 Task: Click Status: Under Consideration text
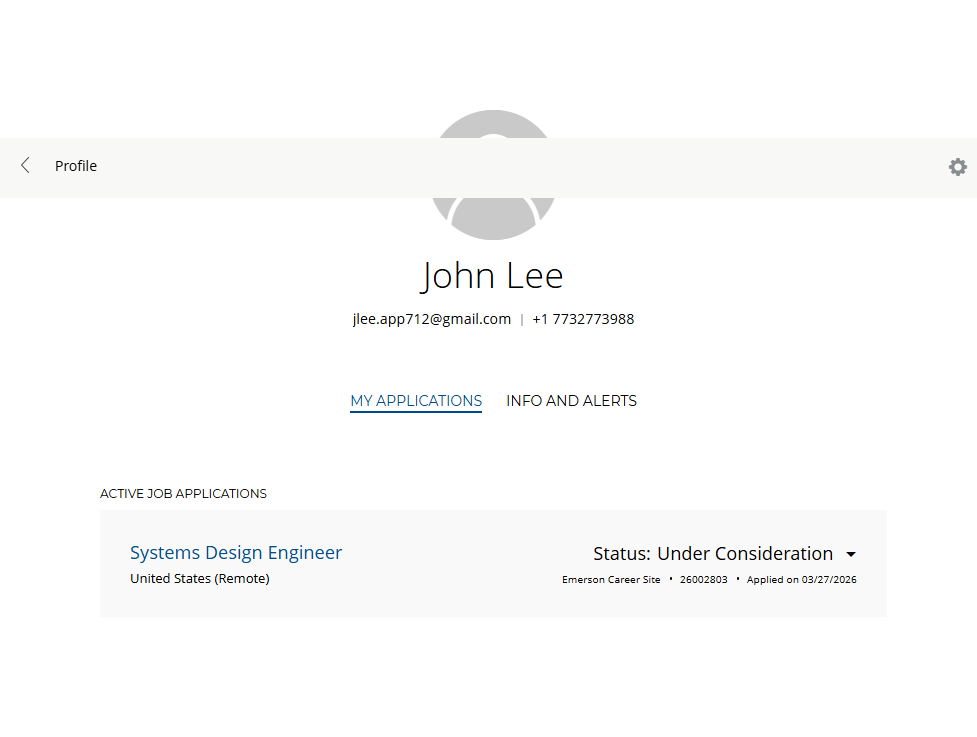pos(712,554)
